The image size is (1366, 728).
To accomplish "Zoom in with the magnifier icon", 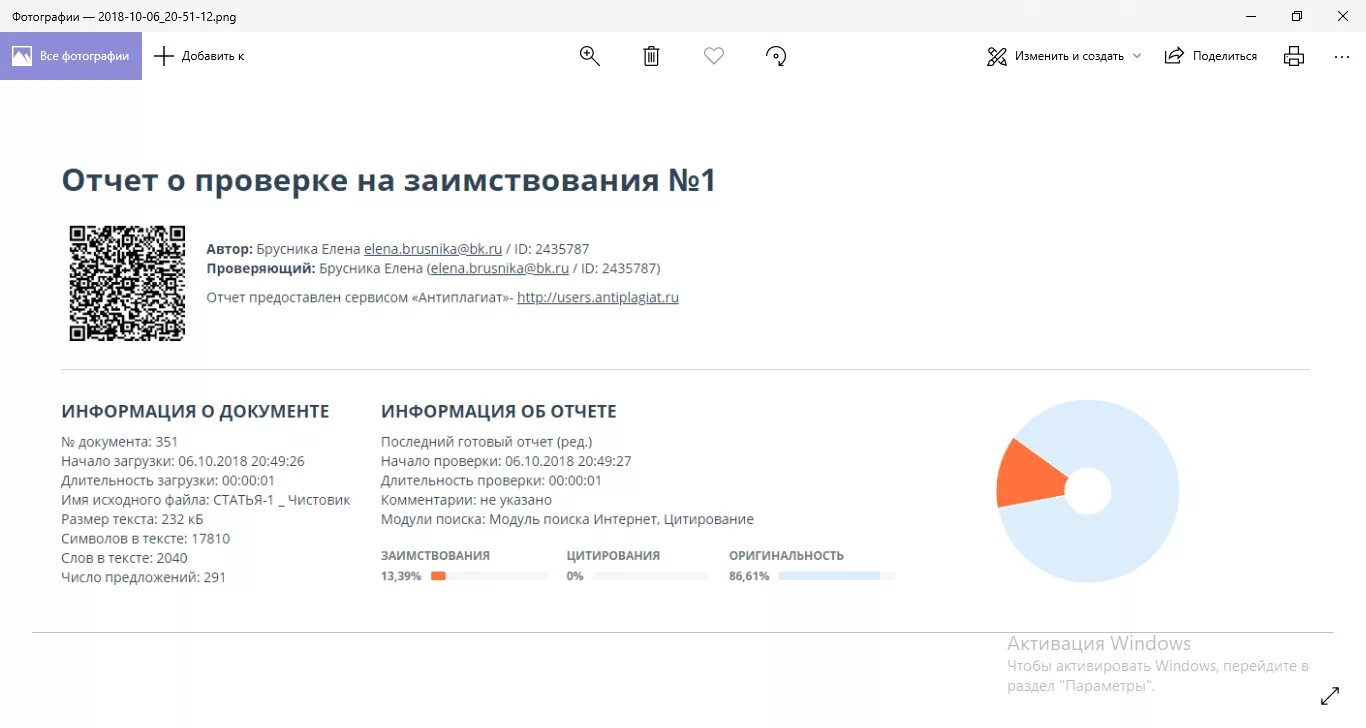I will click(x=590, y=56).
